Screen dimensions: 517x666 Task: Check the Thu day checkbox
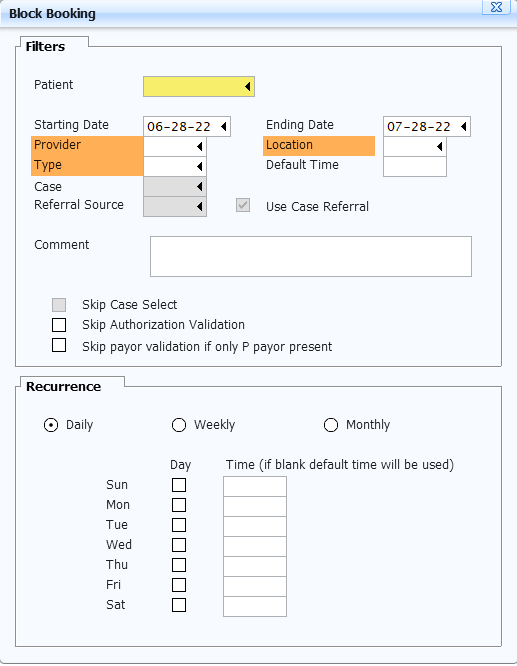point(179,565)
